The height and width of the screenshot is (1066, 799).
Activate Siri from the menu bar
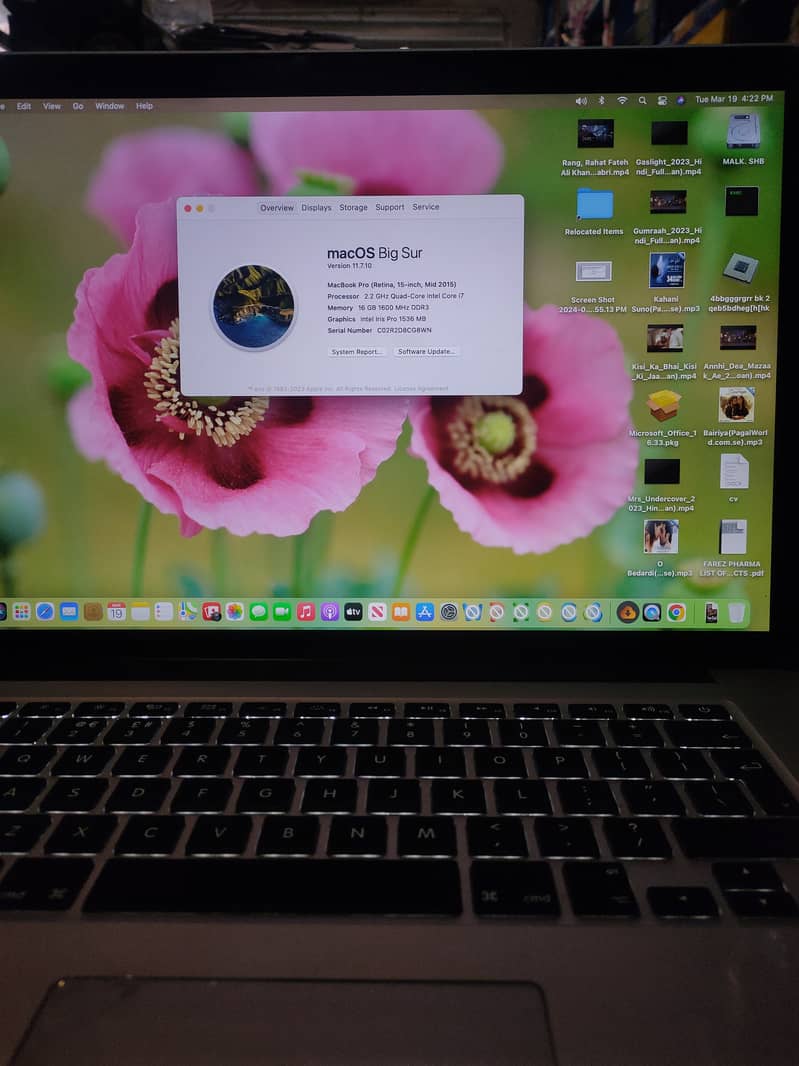(x=681, y=100)
